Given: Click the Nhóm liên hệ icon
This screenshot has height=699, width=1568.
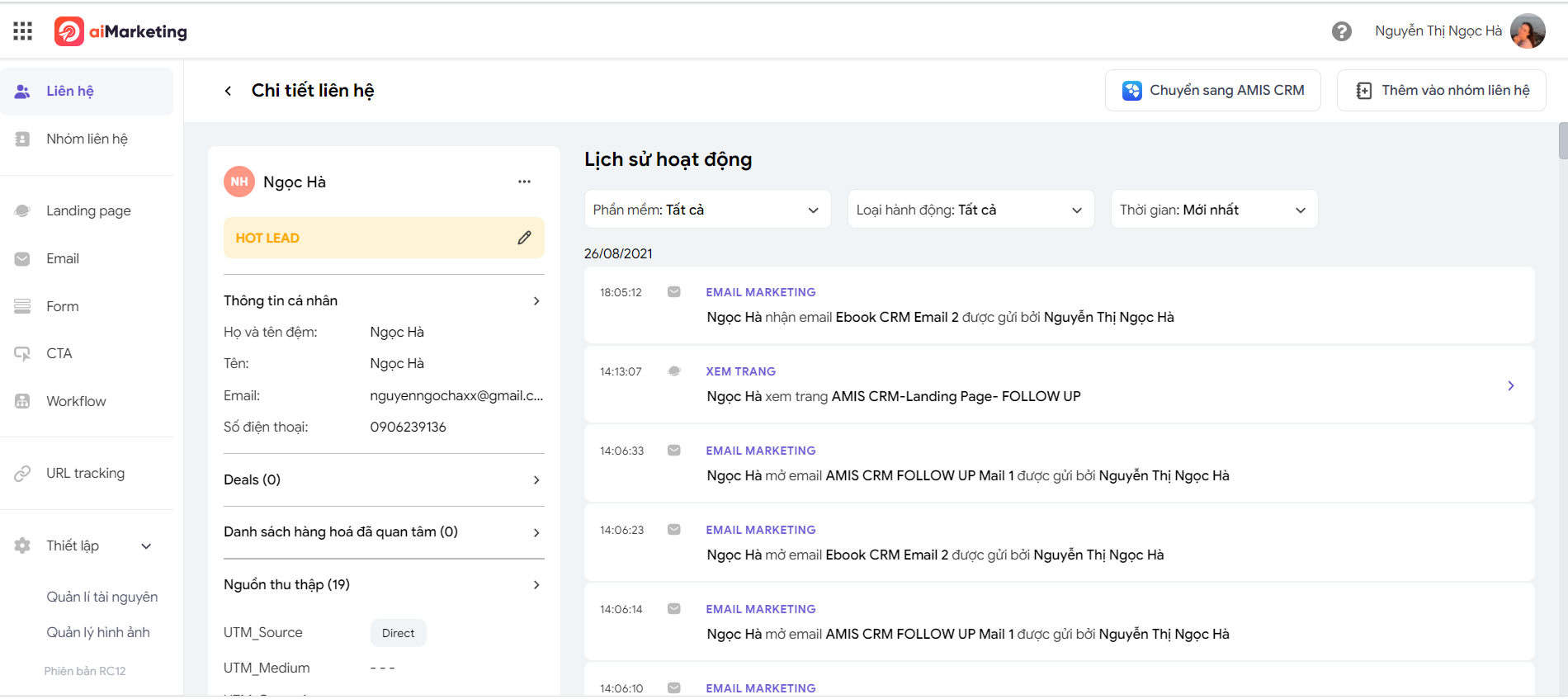Looking at the screenshot, I should (22, 139).
